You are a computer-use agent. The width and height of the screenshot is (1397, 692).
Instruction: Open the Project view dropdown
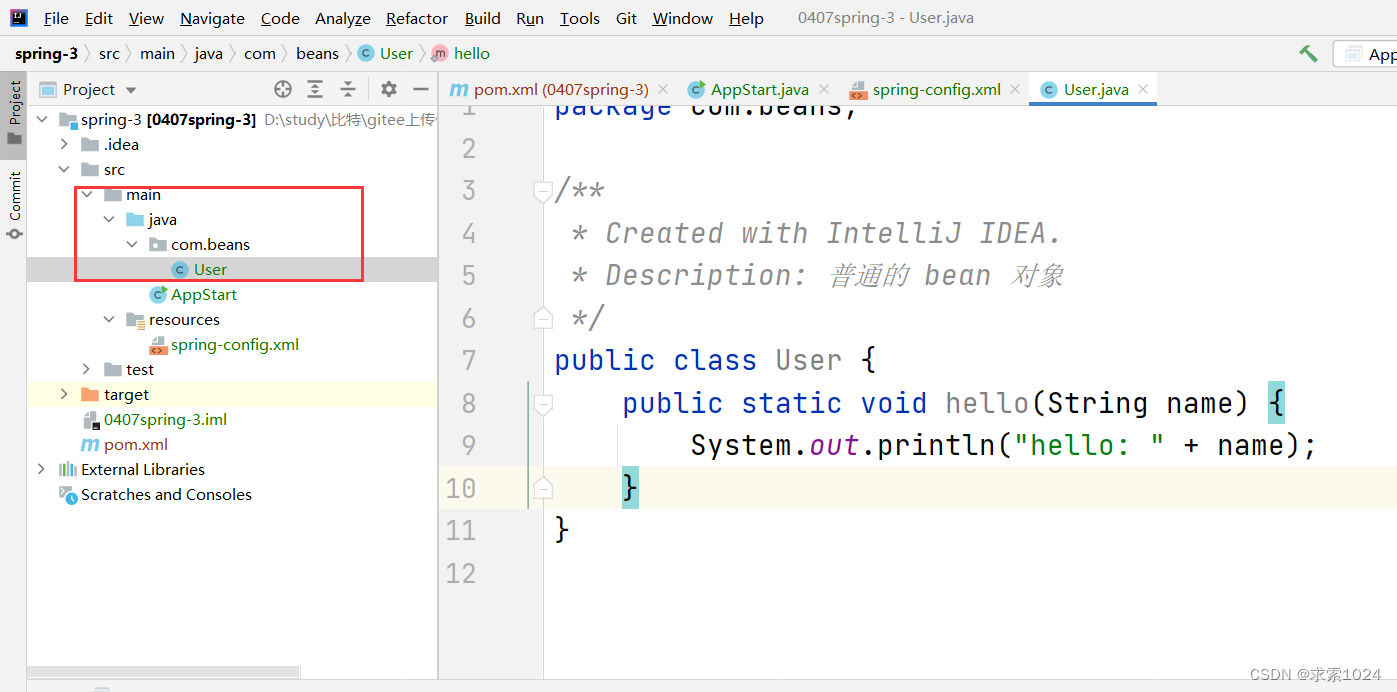click(x=131, y=90)
